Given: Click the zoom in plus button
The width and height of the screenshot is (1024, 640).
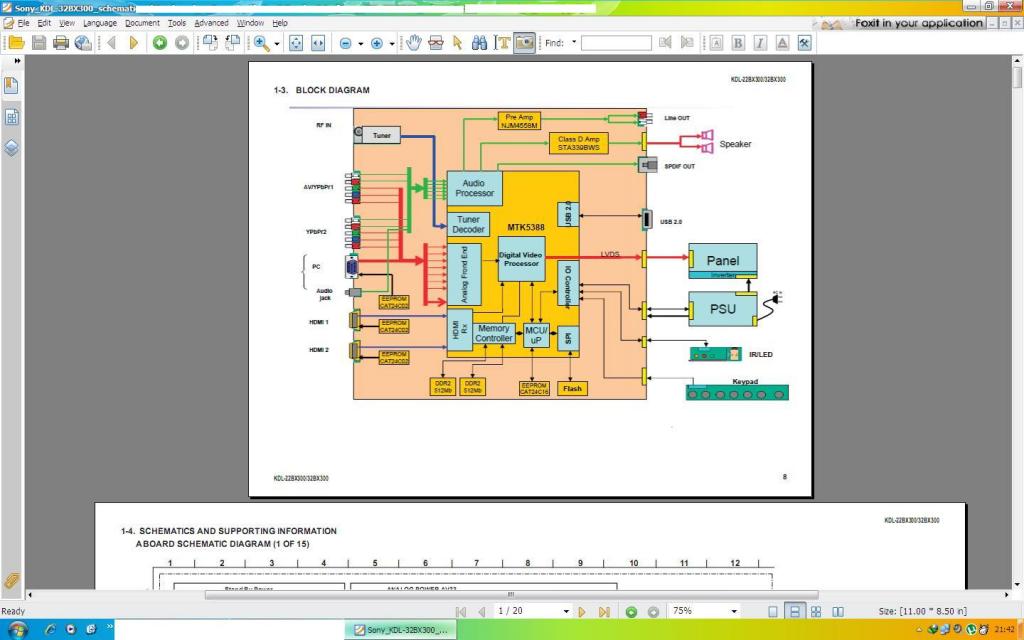Looking at the screenshot, I should pos(377,43).
